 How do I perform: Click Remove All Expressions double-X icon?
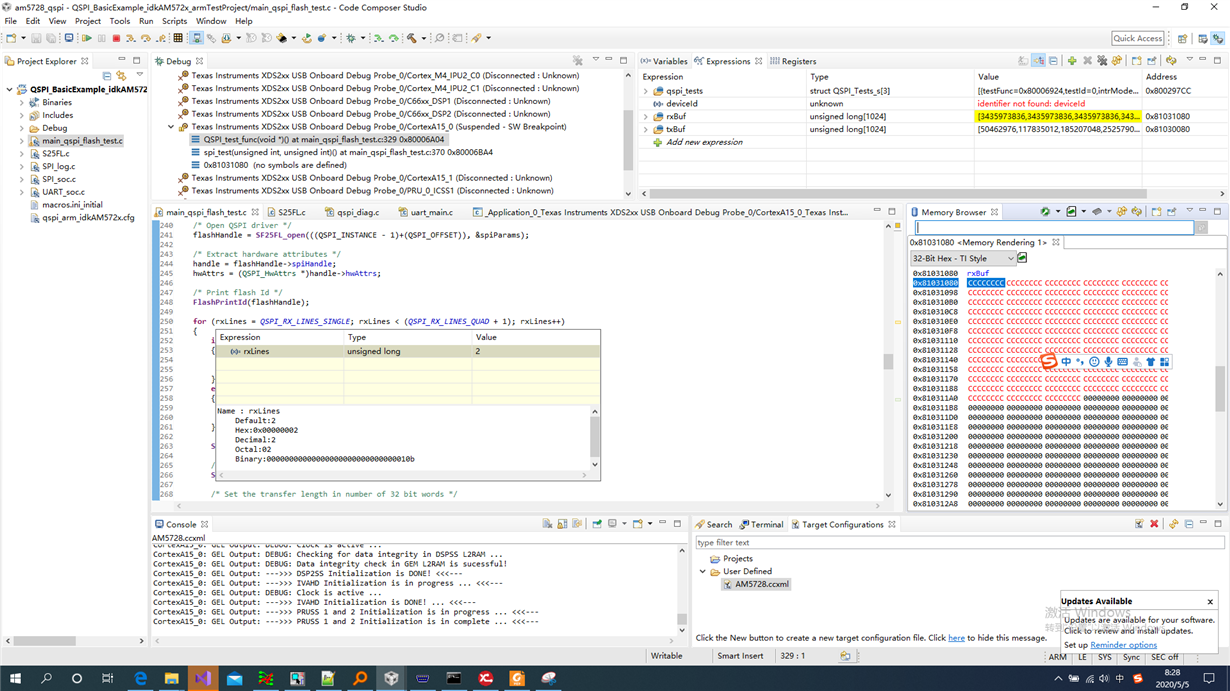(x=1102, y=61)
